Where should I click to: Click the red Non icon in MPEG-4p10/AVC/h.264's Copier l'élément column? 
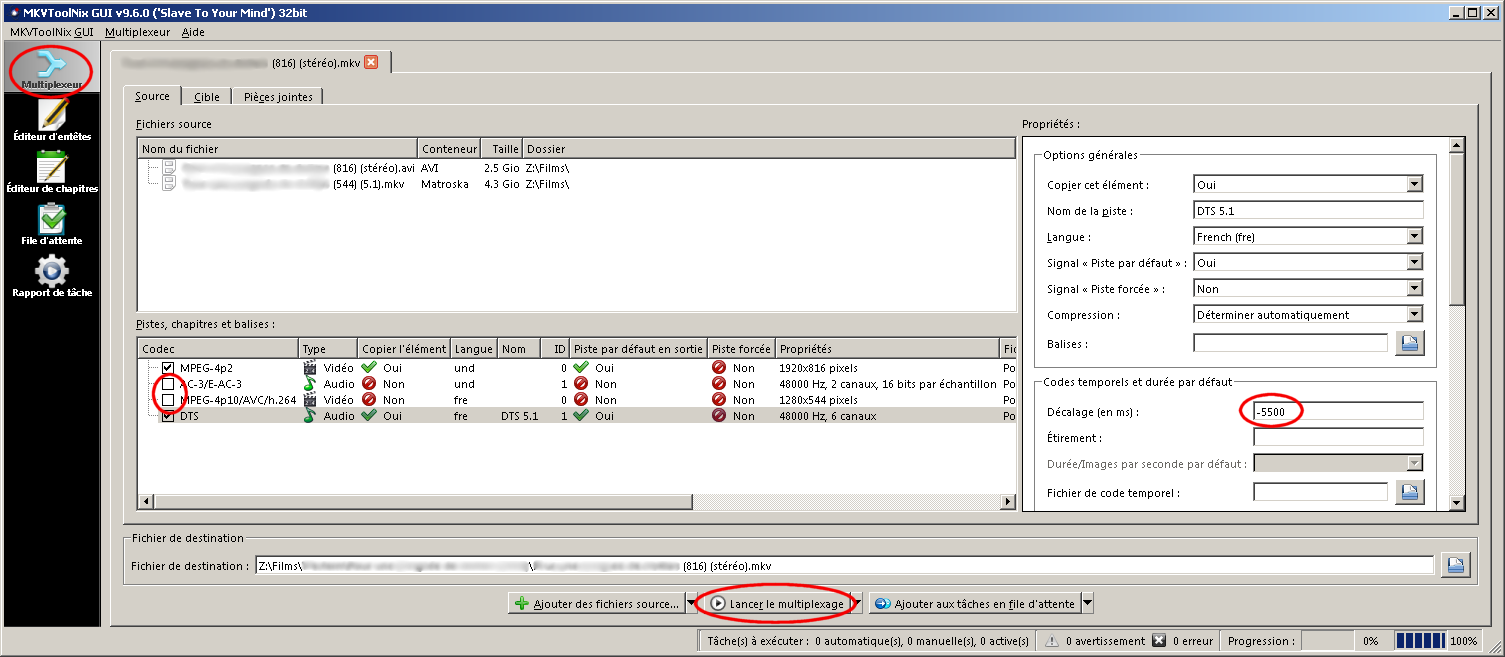(369, 400)
